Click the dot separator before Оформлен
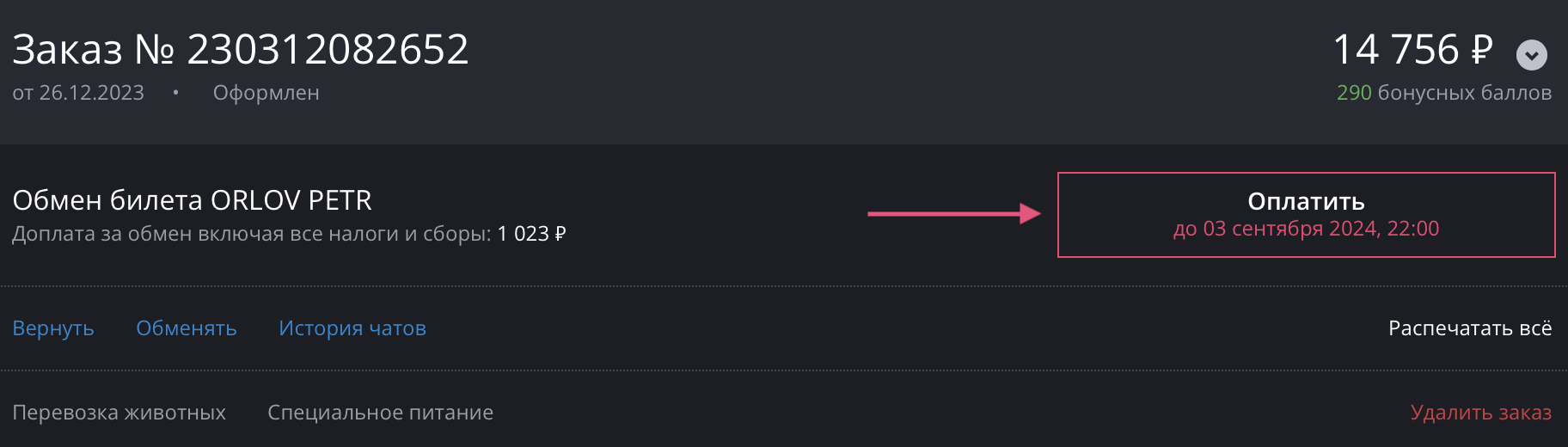 [175, 93]
